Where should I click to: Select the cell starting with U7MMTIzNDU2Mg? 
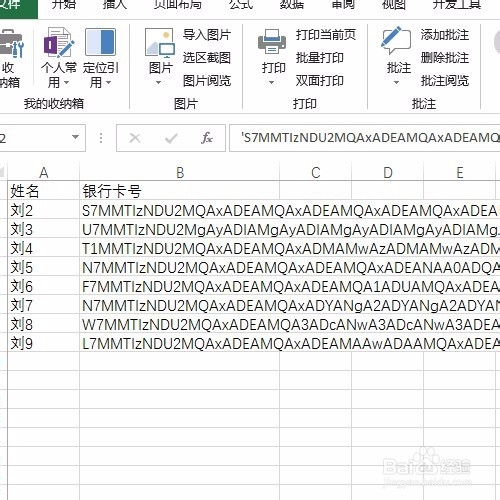(x=180, y=229)
